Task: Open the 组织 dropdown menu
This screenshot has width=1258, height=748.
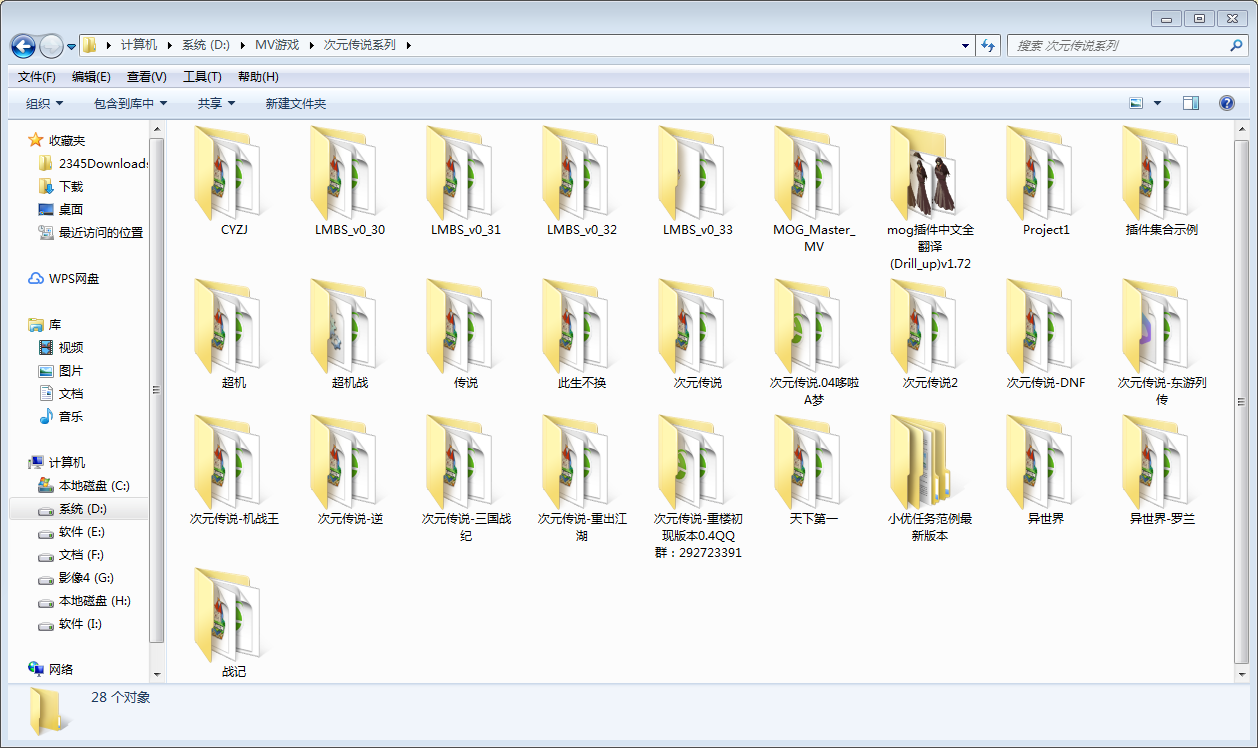Action: (45, 103)
